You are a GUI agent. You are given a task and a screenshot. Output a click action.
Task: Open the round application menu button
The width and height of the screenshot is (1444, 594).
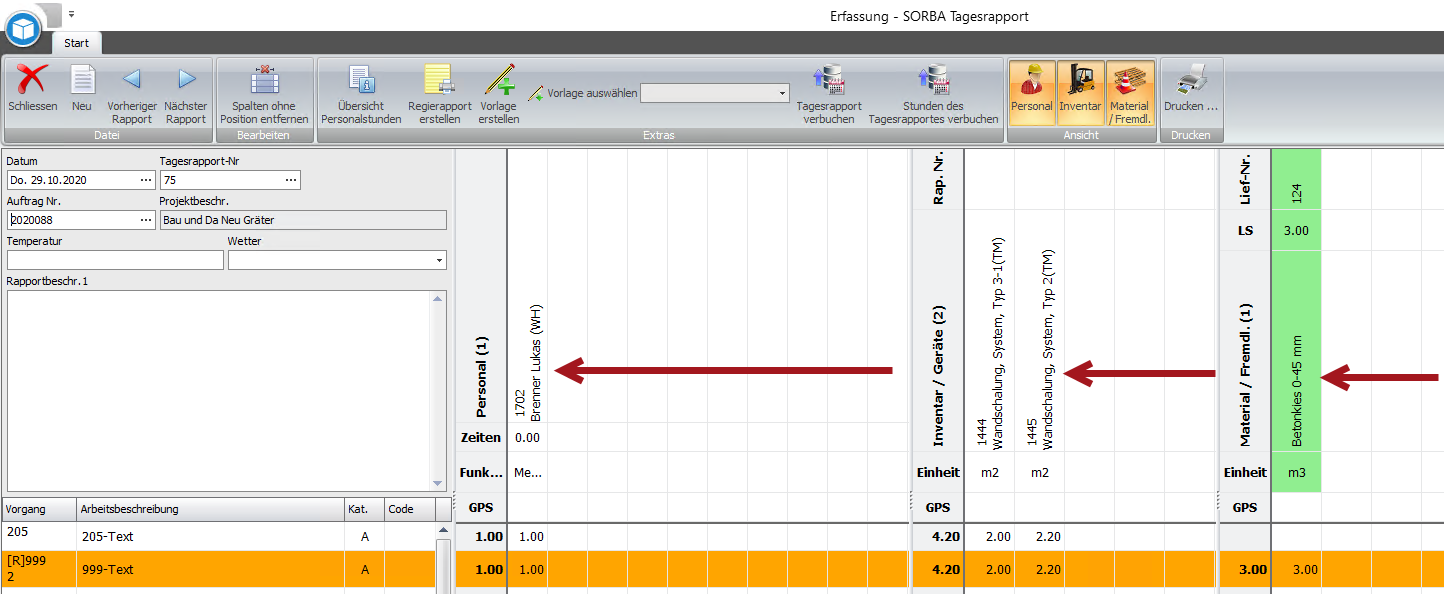[x=23, y=27]
